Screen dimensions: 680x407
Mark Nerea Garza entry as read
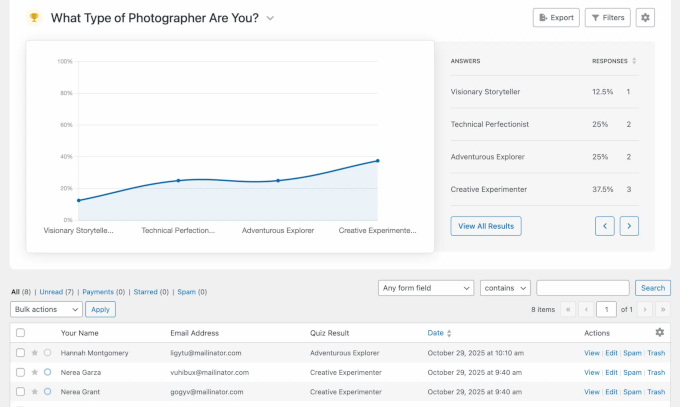[47, 372]
